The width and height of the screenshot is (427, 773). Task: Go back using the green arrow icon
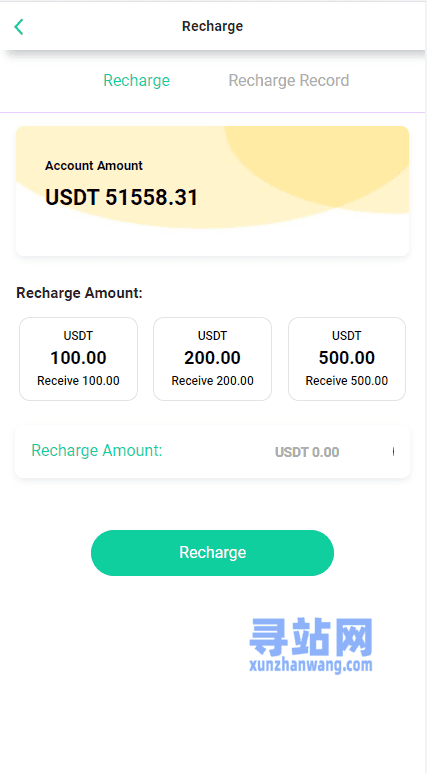tap(19, 27)
